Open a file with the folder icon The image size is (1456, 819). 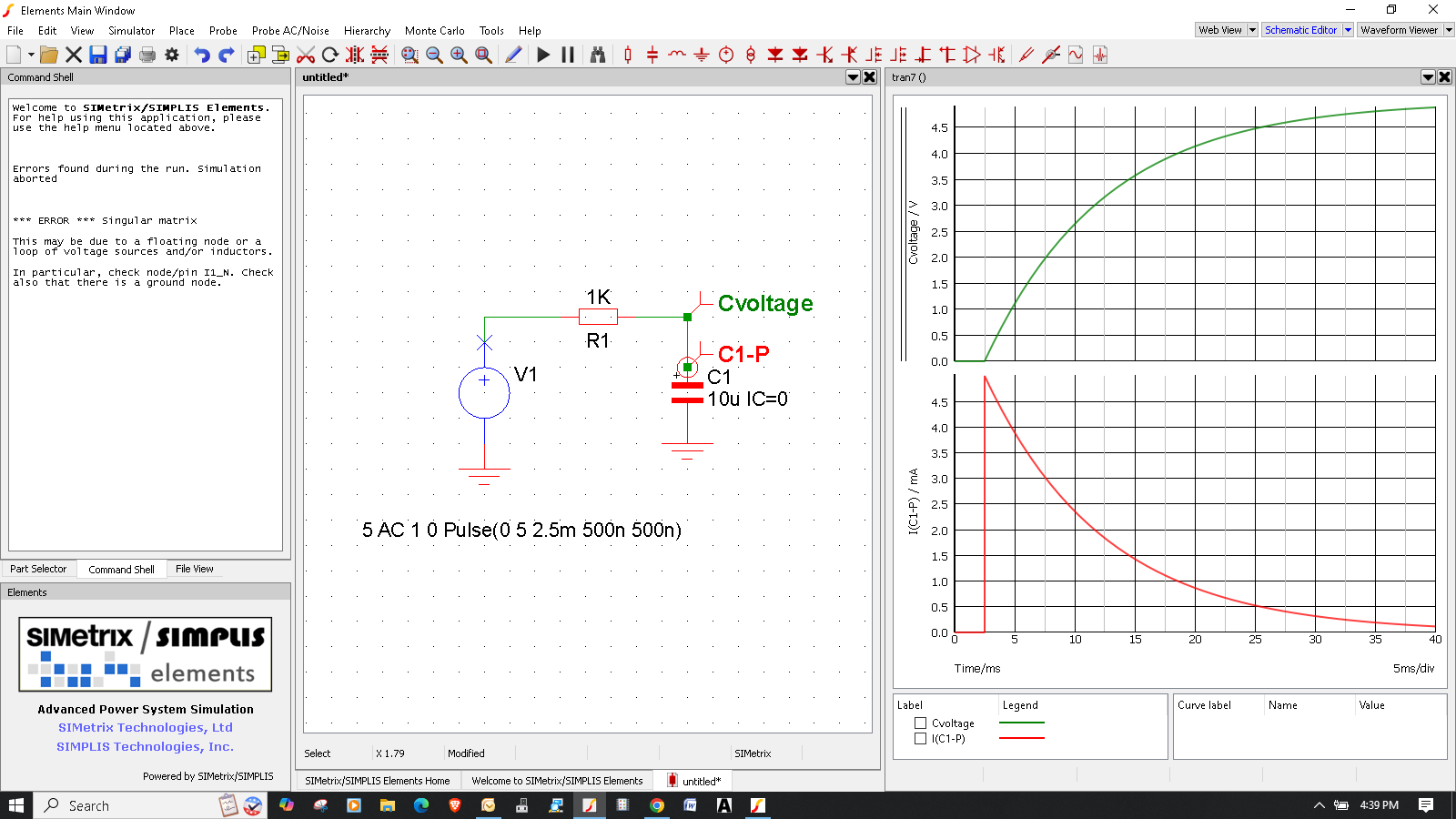click(x=49, y=55)
